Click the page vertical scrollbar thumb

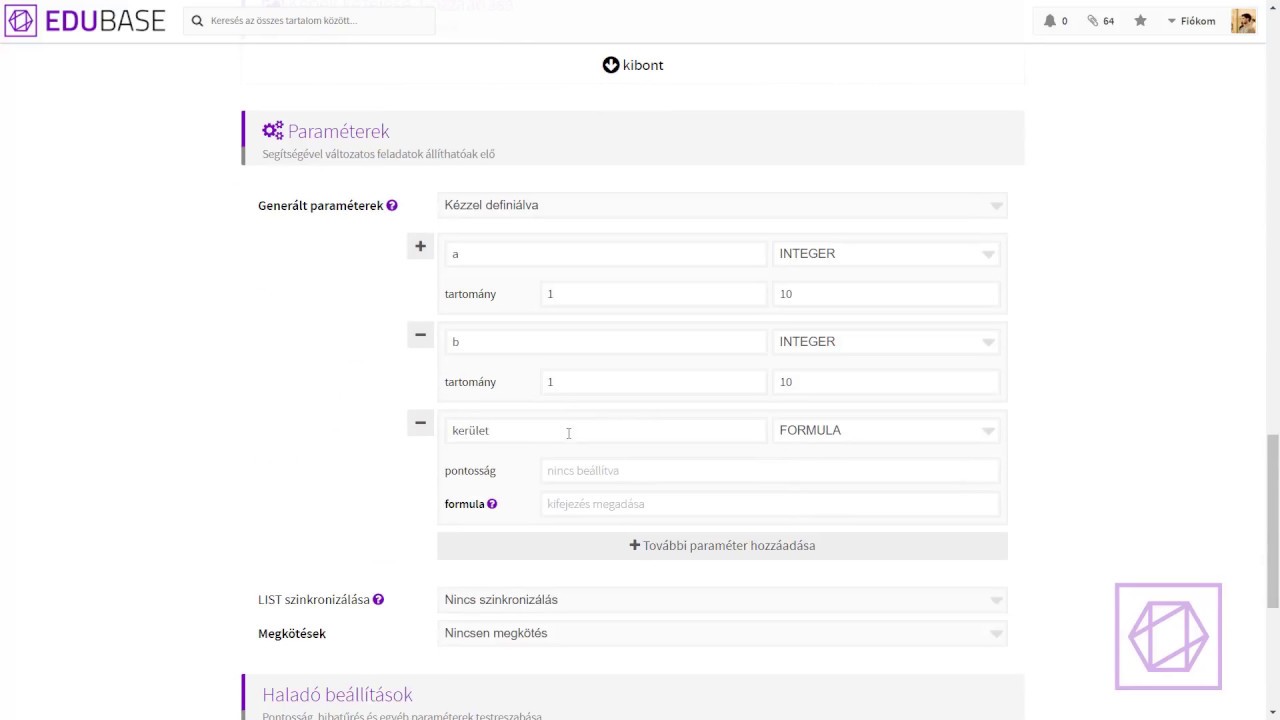[1272, 520]
